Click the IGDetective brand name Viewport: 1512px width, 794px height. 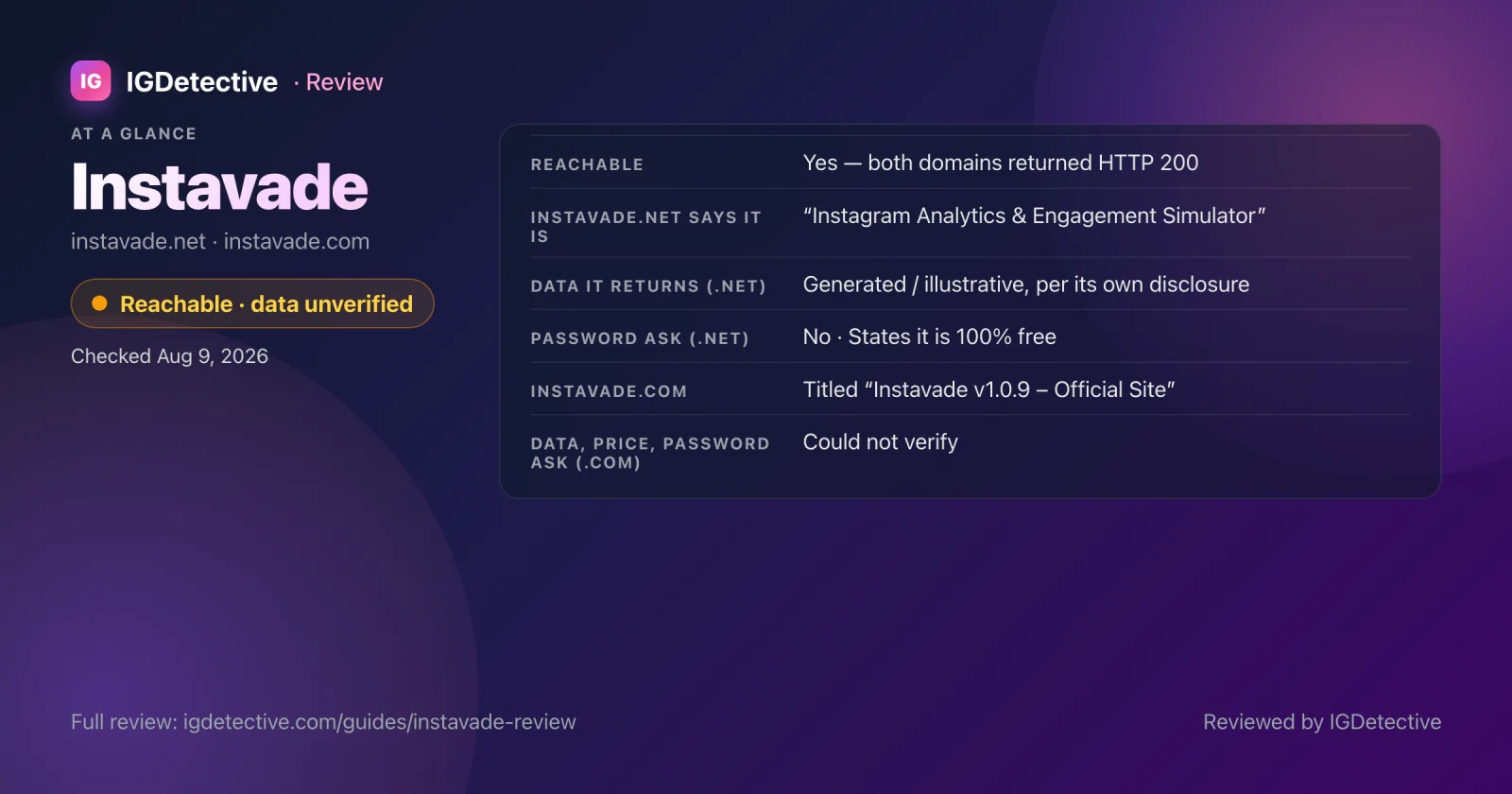(x=202, y=82)
